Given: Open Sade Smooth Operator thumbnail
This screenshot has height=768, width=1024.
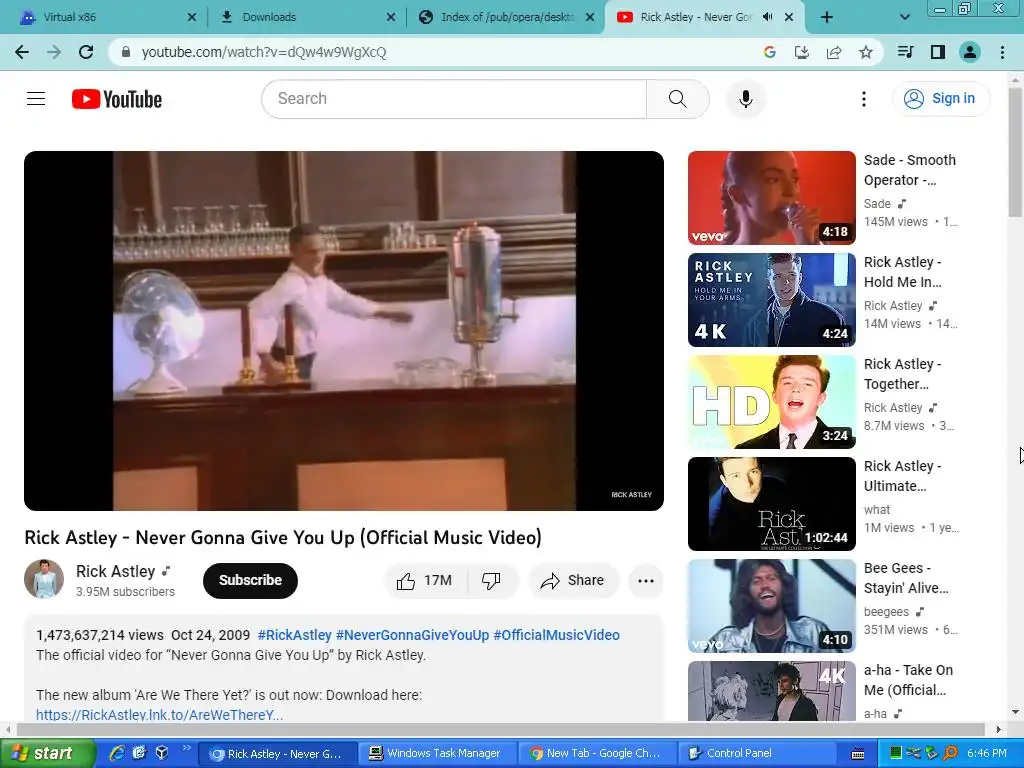Looking at the screenshot, I should tap(771, 198).
